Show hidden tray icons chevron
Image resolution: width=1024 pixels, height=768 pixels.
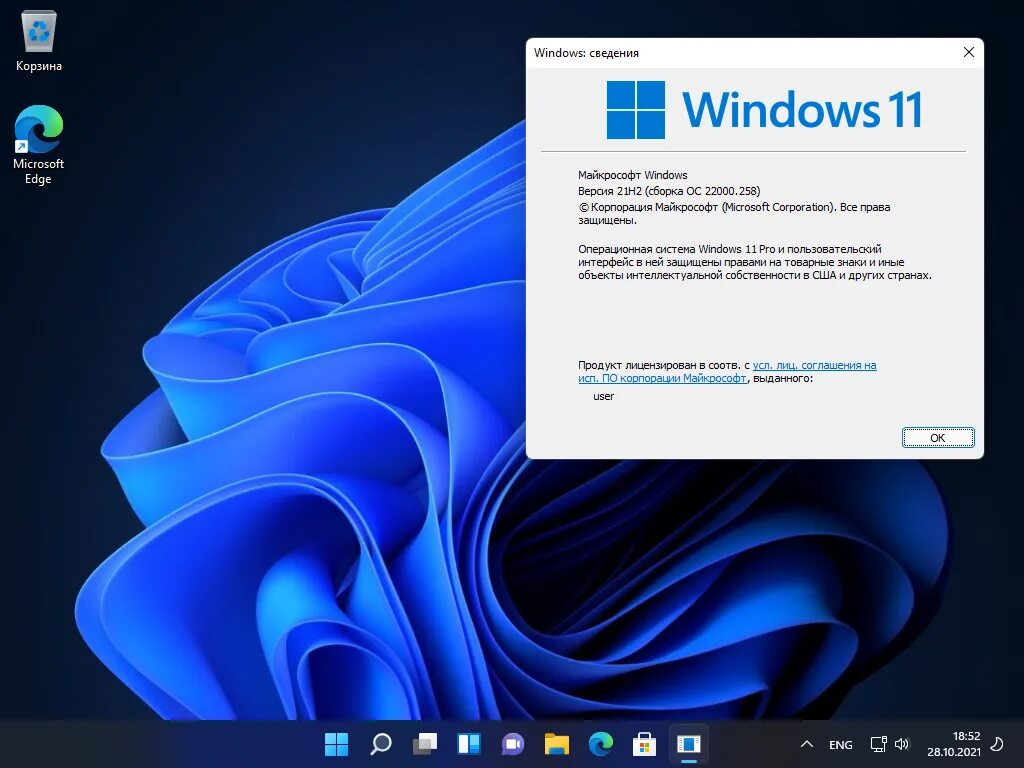(x=807, y=744)
